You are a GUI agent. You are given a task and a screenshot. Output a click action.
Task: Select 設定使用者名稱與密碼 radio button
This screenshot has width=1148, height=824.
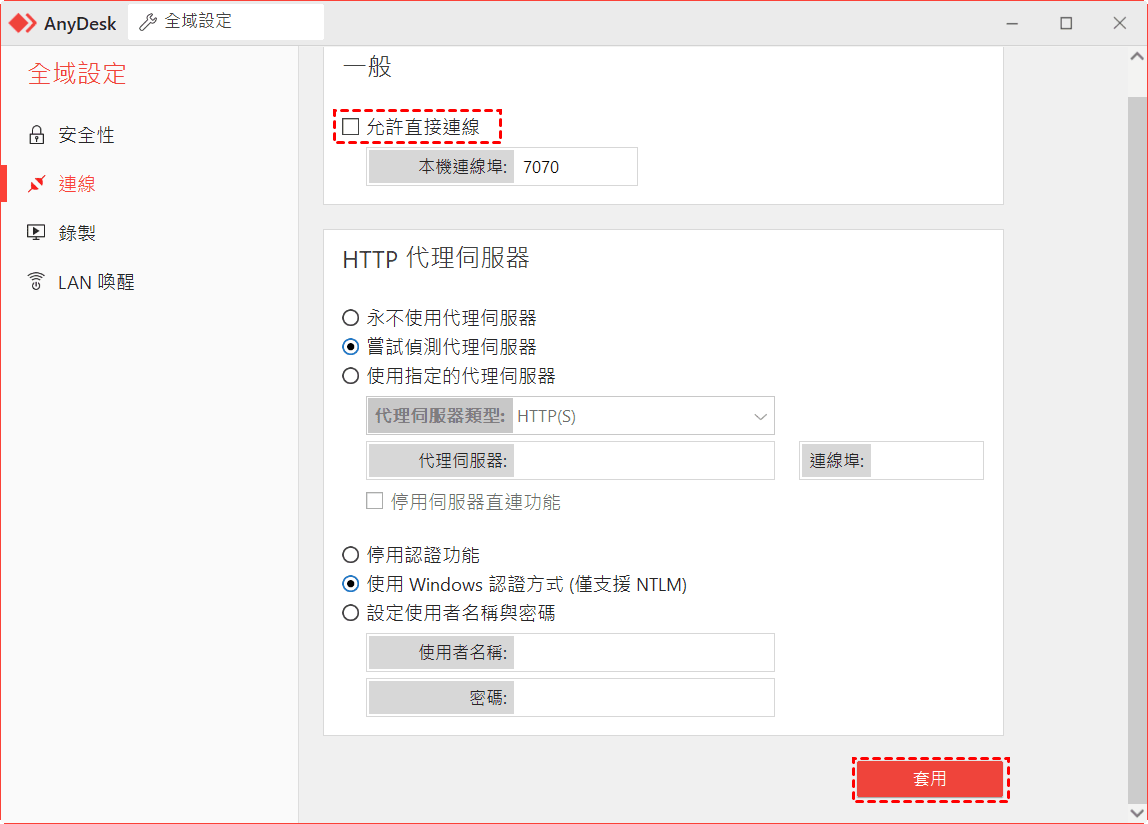(351, 612)
